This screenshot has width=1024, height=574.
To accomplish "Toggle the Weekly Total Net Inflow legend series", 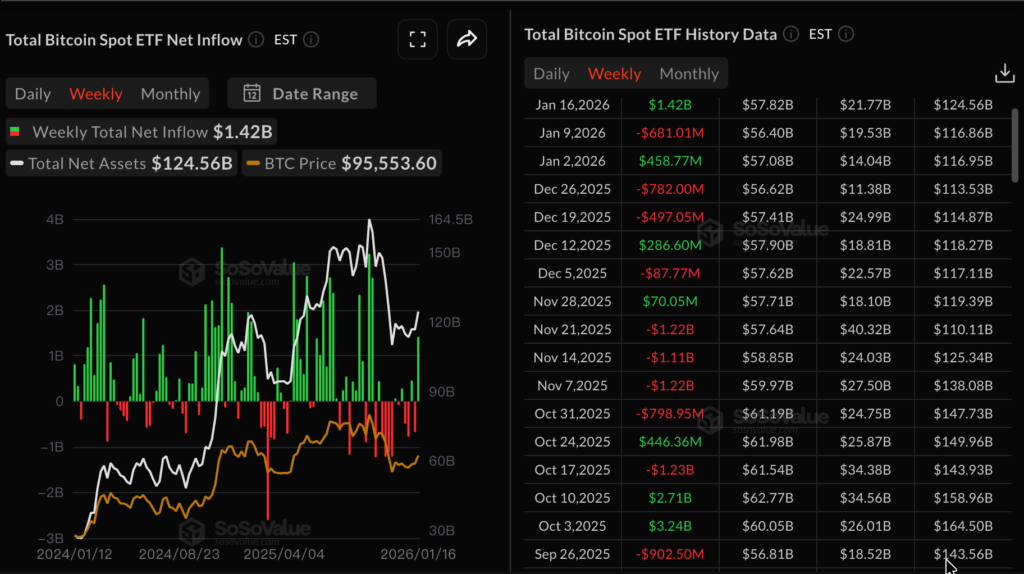I will (140, 131).
